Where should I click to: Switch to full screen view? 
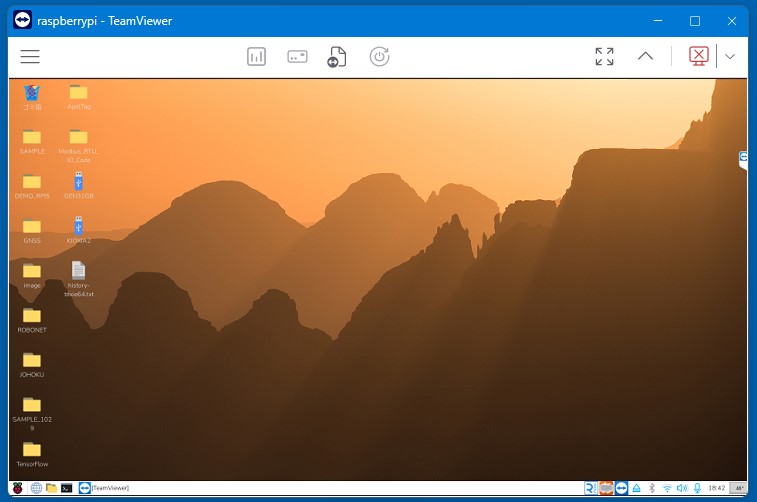point(604,57)
